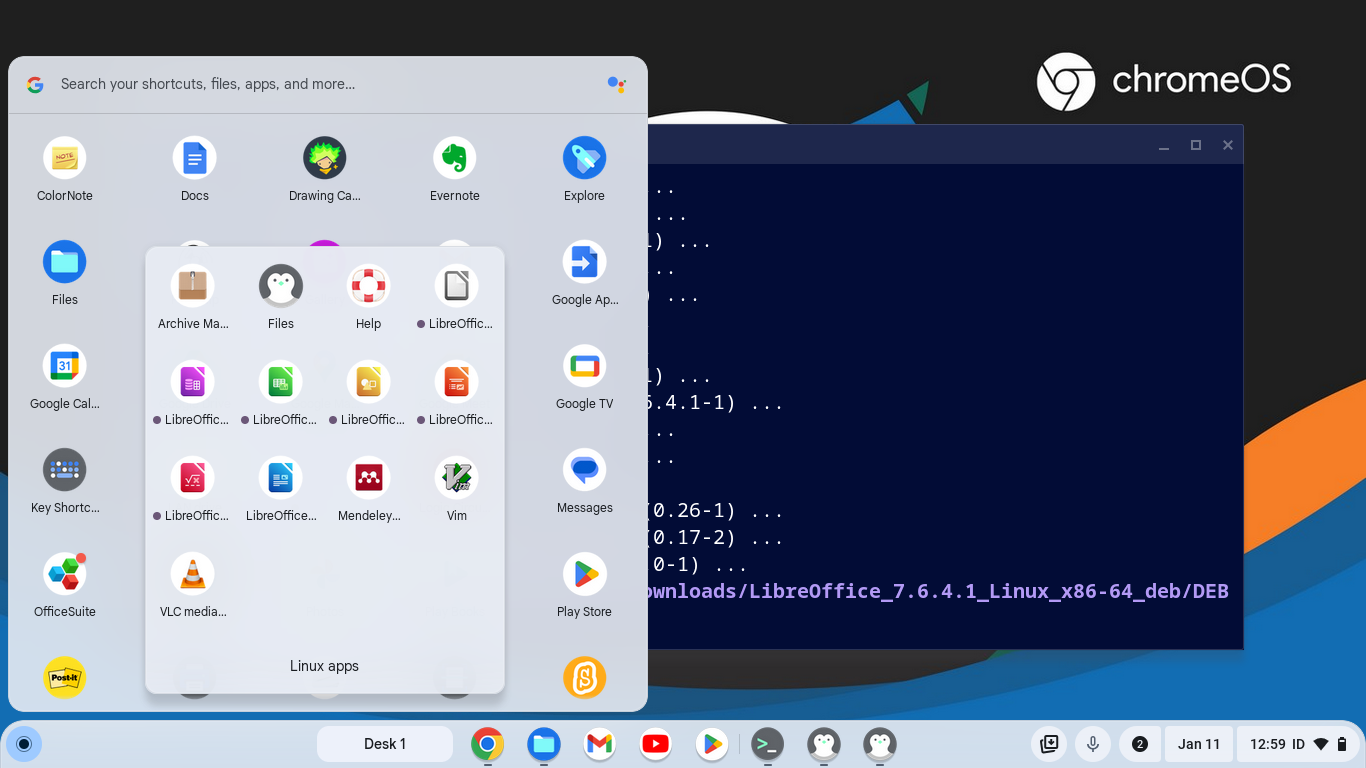Screen dimensions: 1366x768
Task: Open Chrome from the shelf
Action: 487,744
